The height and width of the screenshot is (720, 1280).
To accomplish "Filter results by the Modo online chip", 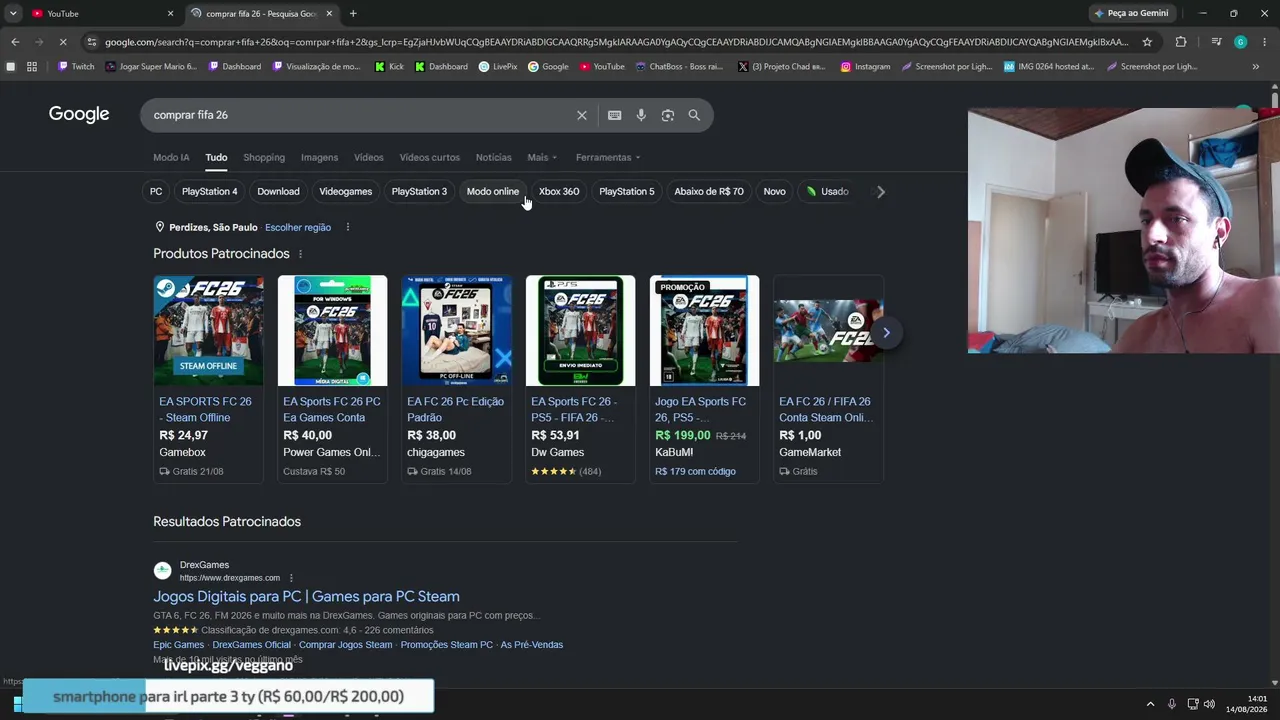I will (493, 191).
